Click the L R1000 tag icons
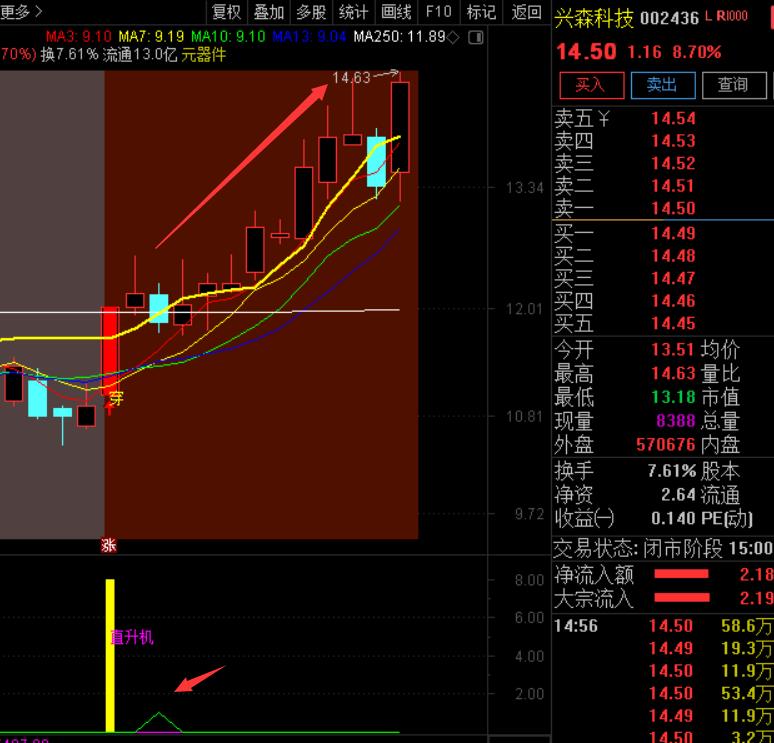Screen dimensions: 774x743 point(726,16)
